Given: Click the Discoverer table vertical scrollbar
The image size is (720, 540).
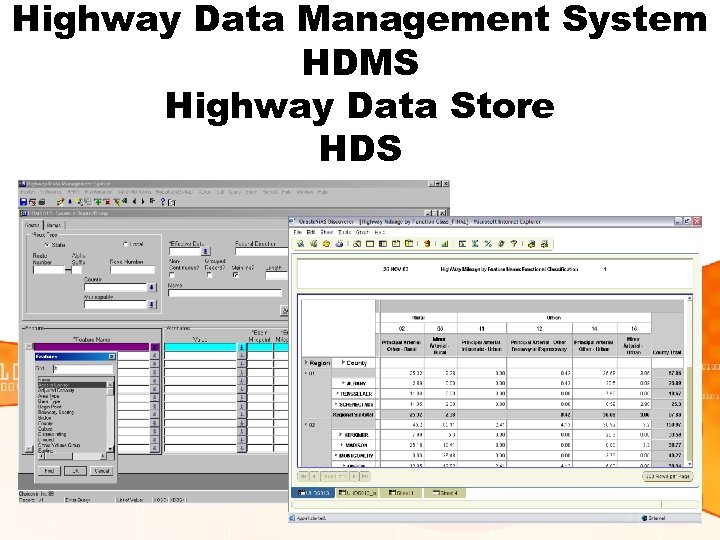Looking at the screenshot, I should pos(689,382).
